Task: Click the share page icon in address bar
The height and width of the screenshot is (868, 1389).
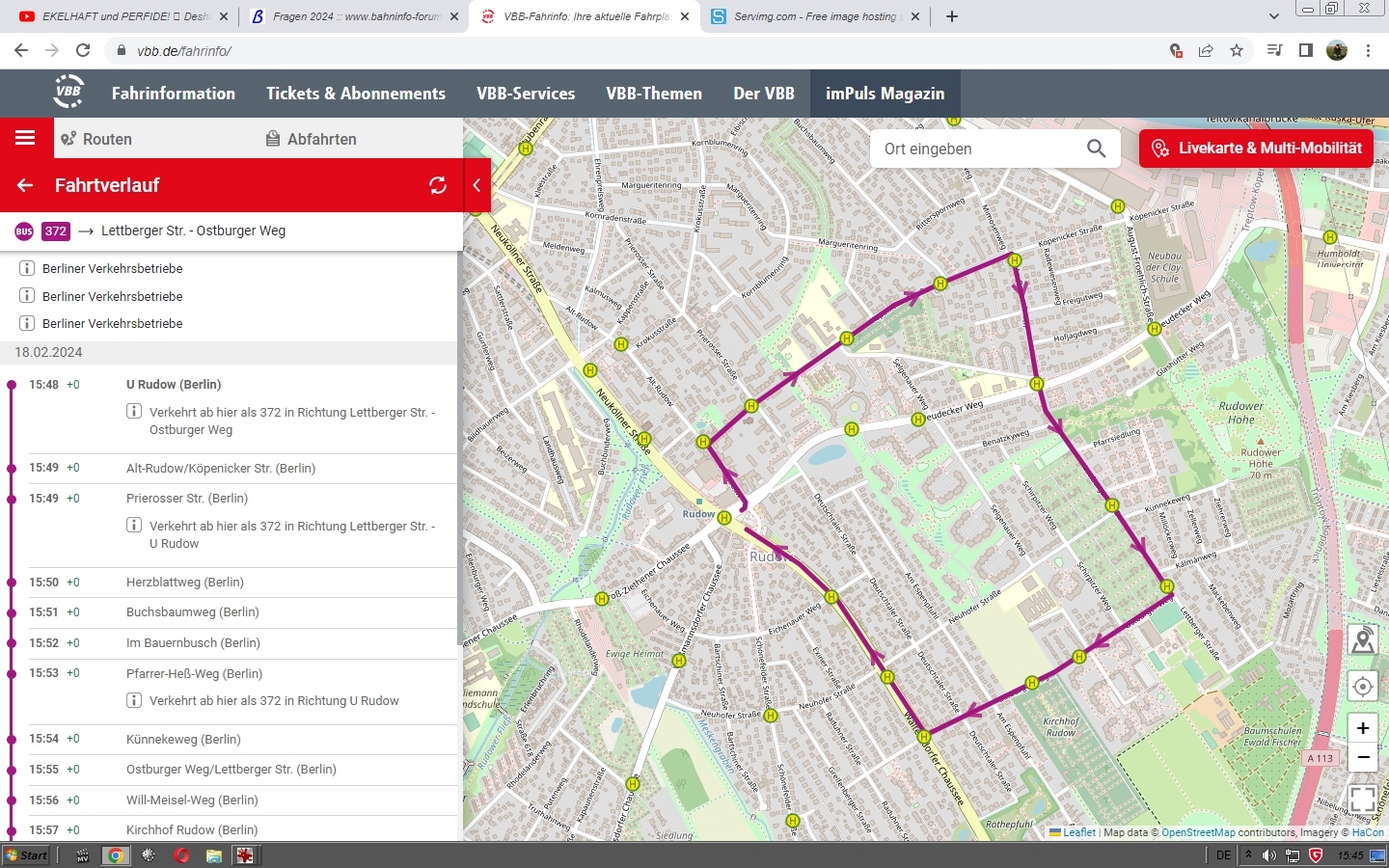Action: click(1206, 50)
